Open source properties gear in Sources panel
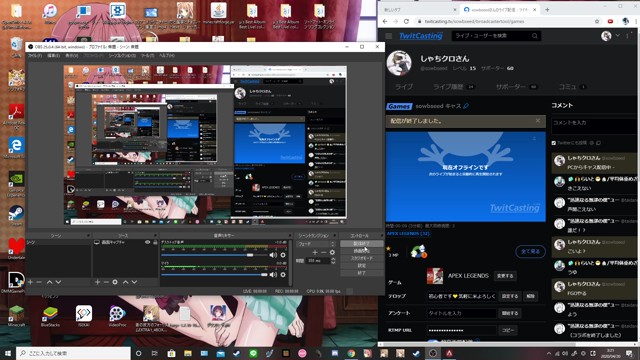This screenshot has width=640, height=360. click(115, 282)
